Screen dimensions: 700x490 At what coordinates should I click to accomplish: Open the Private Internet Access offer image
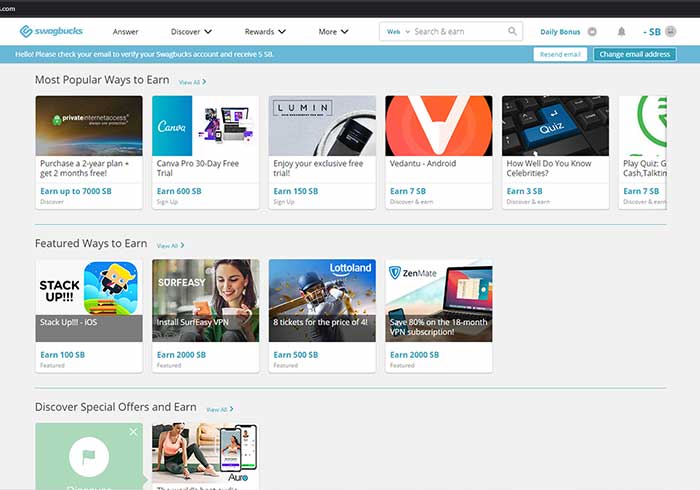tap(89, 126)
